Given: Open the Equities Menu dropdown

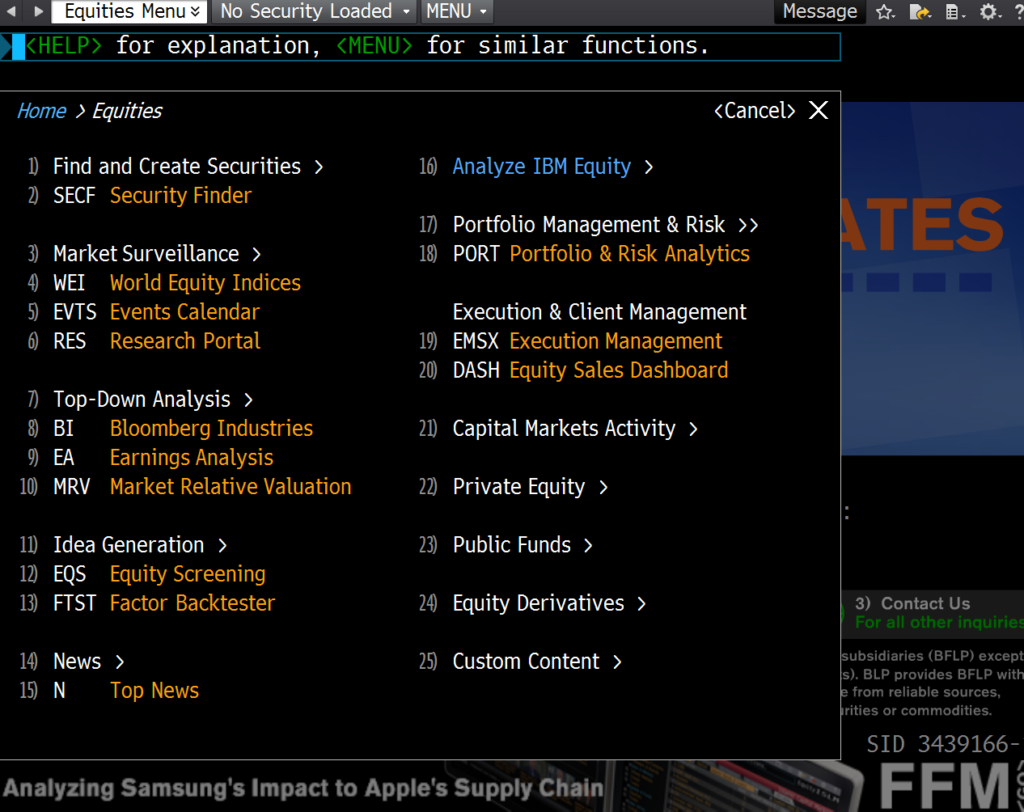Looking at the screenshot, I should tap(128, 12).
